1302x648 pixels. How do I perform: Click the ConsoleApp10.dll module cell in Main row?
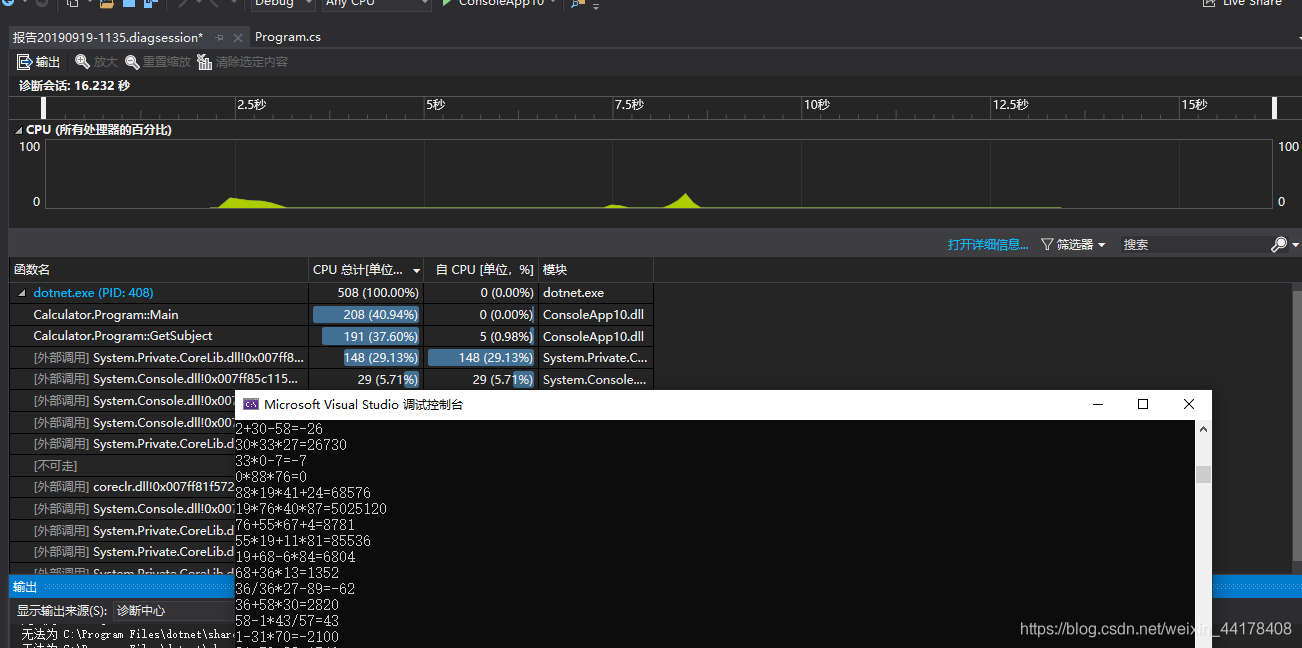[x=596, y=314]
